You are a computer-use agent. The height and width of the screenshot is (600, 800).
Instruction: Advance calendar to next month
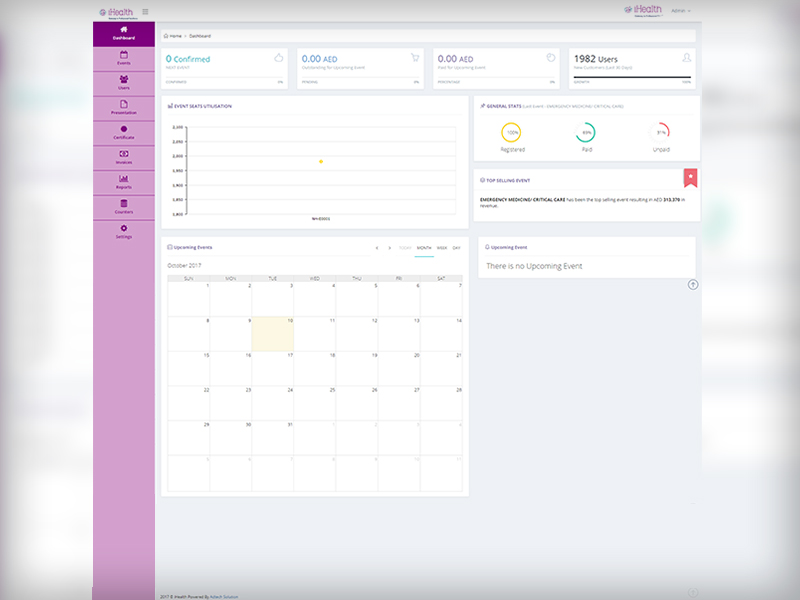(389, 247)
